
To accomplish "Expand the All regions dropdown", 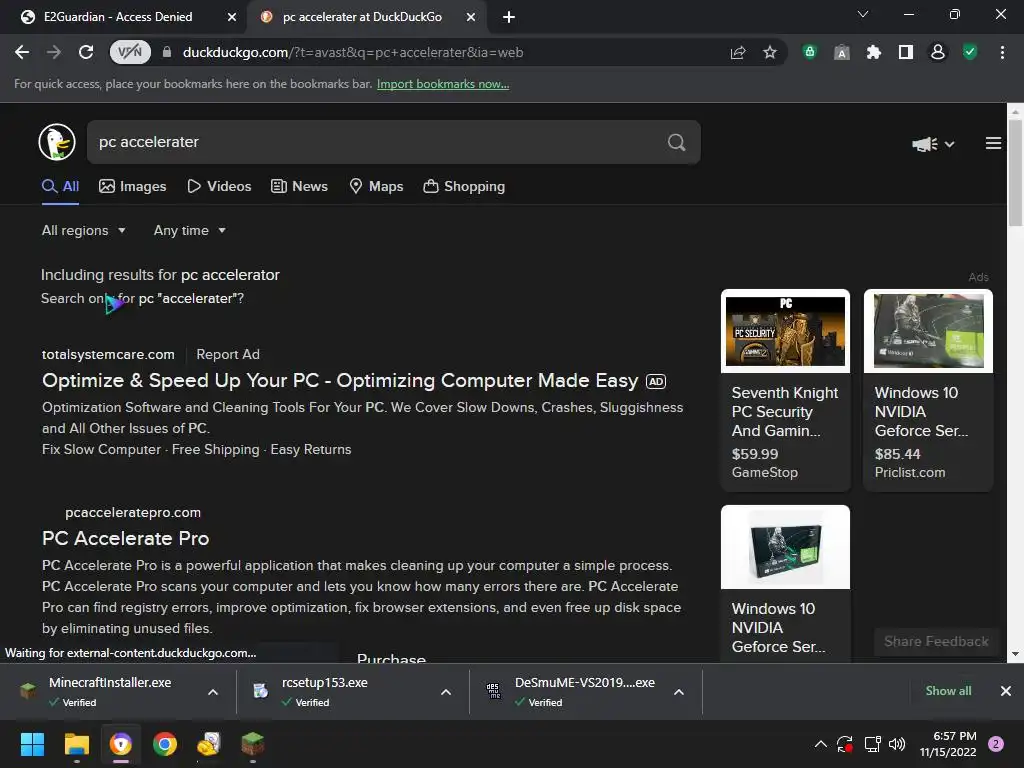I will click(x=84, y=231).
